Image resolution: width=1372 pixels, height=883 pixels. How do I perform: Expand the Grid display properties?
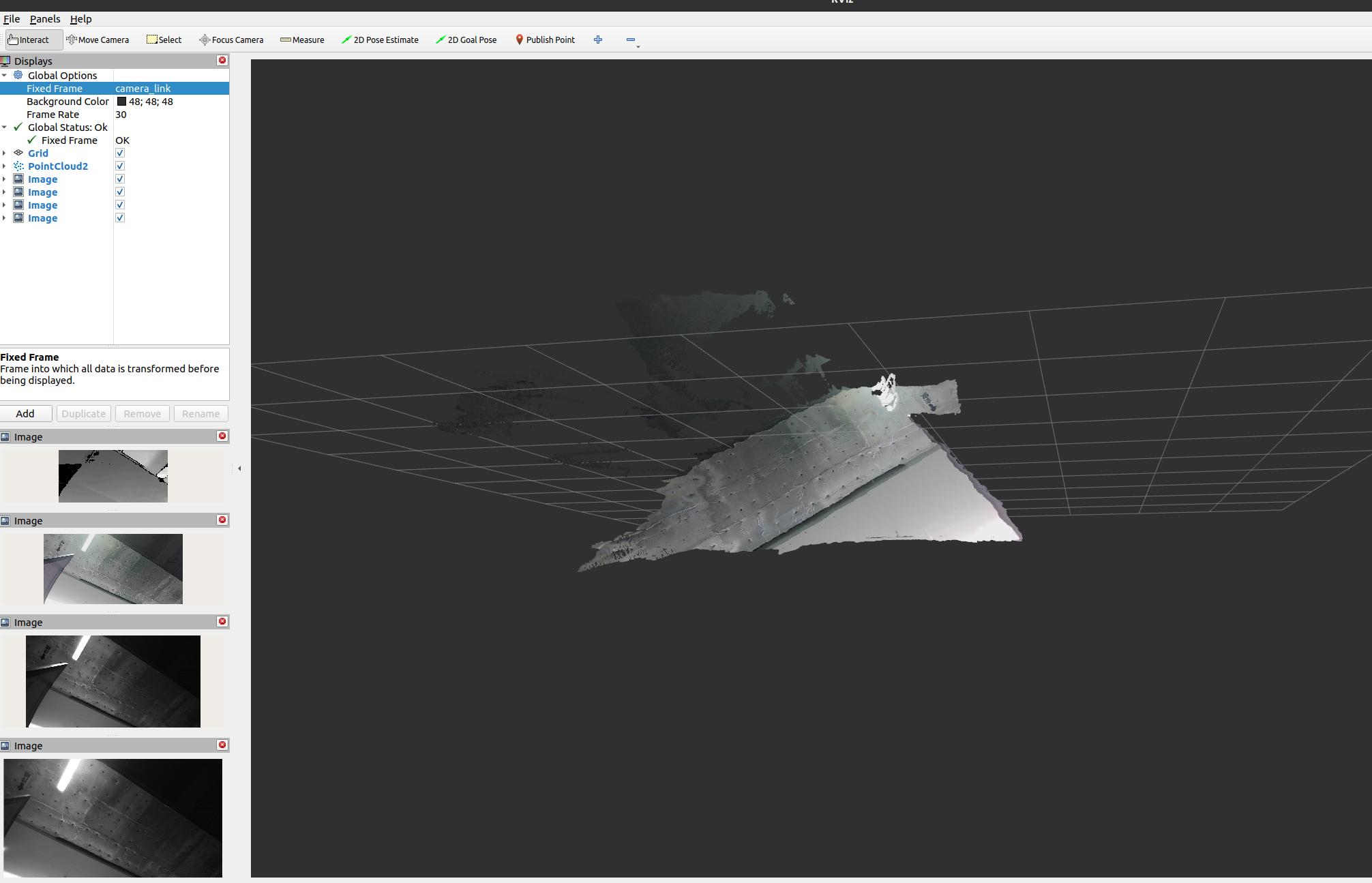point(5,153)
